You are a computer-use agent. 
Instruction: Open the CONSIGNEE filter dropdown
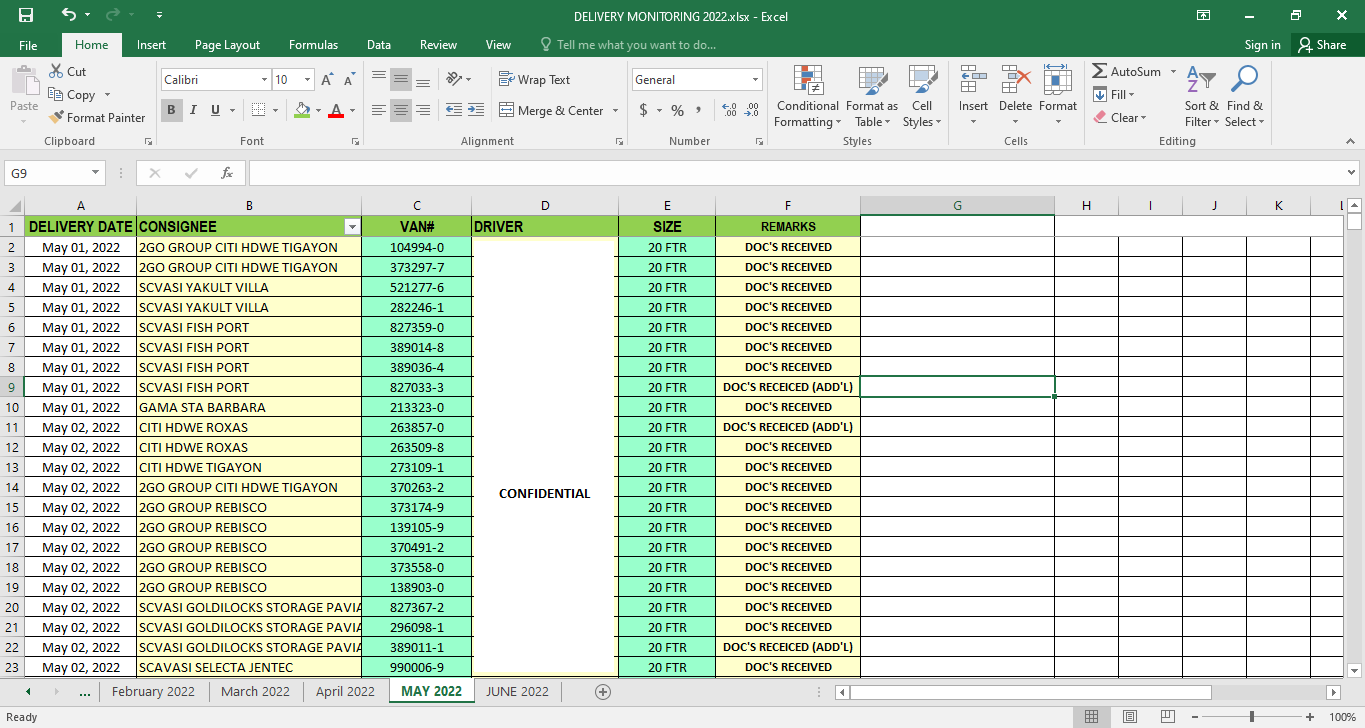click(x=351, y=227)
